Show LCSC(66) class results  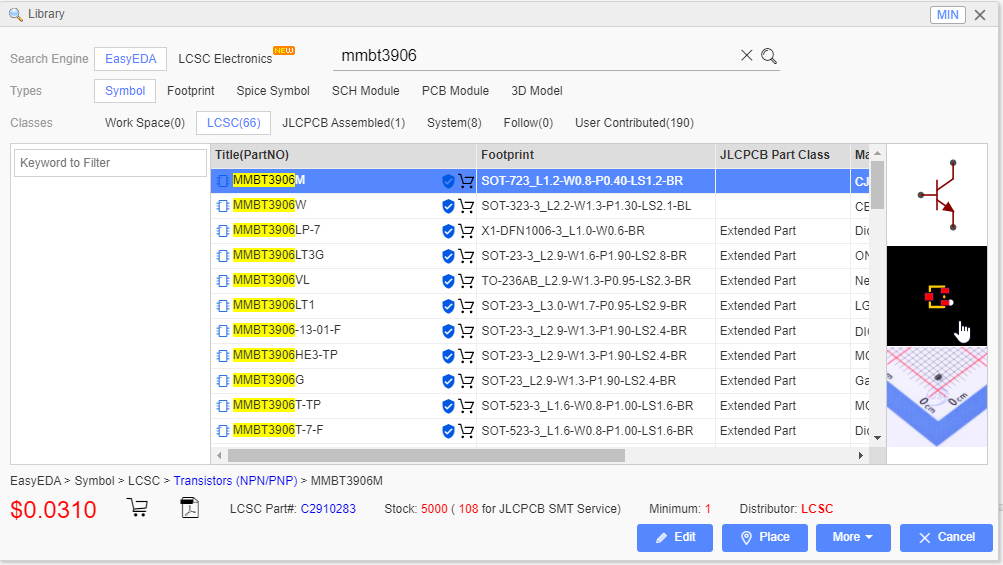(x=233, y=123)
